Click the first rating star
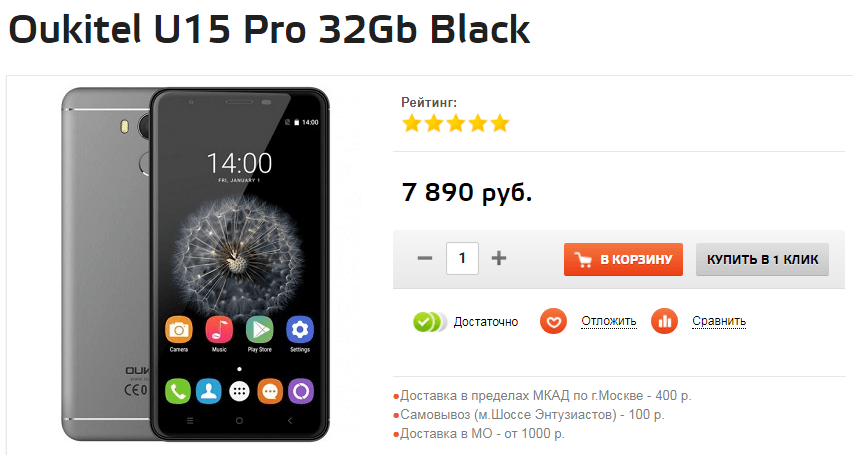Image resolution: width=853 pixels, height=455 pixels. [412, 124]
